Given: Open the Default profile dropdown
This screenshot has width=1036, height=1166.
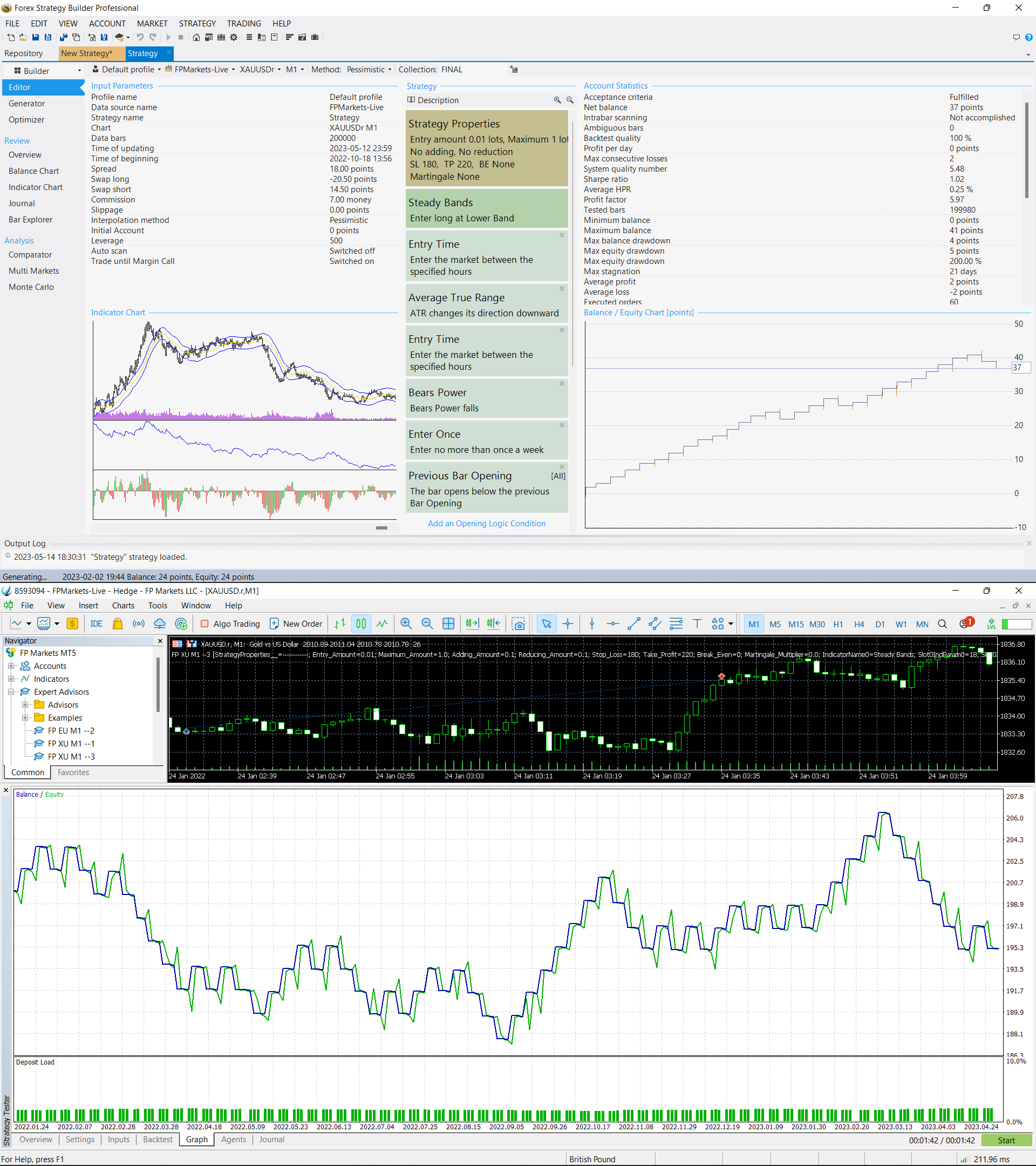Looking at the screenshot, I should [x=127, y=70].
